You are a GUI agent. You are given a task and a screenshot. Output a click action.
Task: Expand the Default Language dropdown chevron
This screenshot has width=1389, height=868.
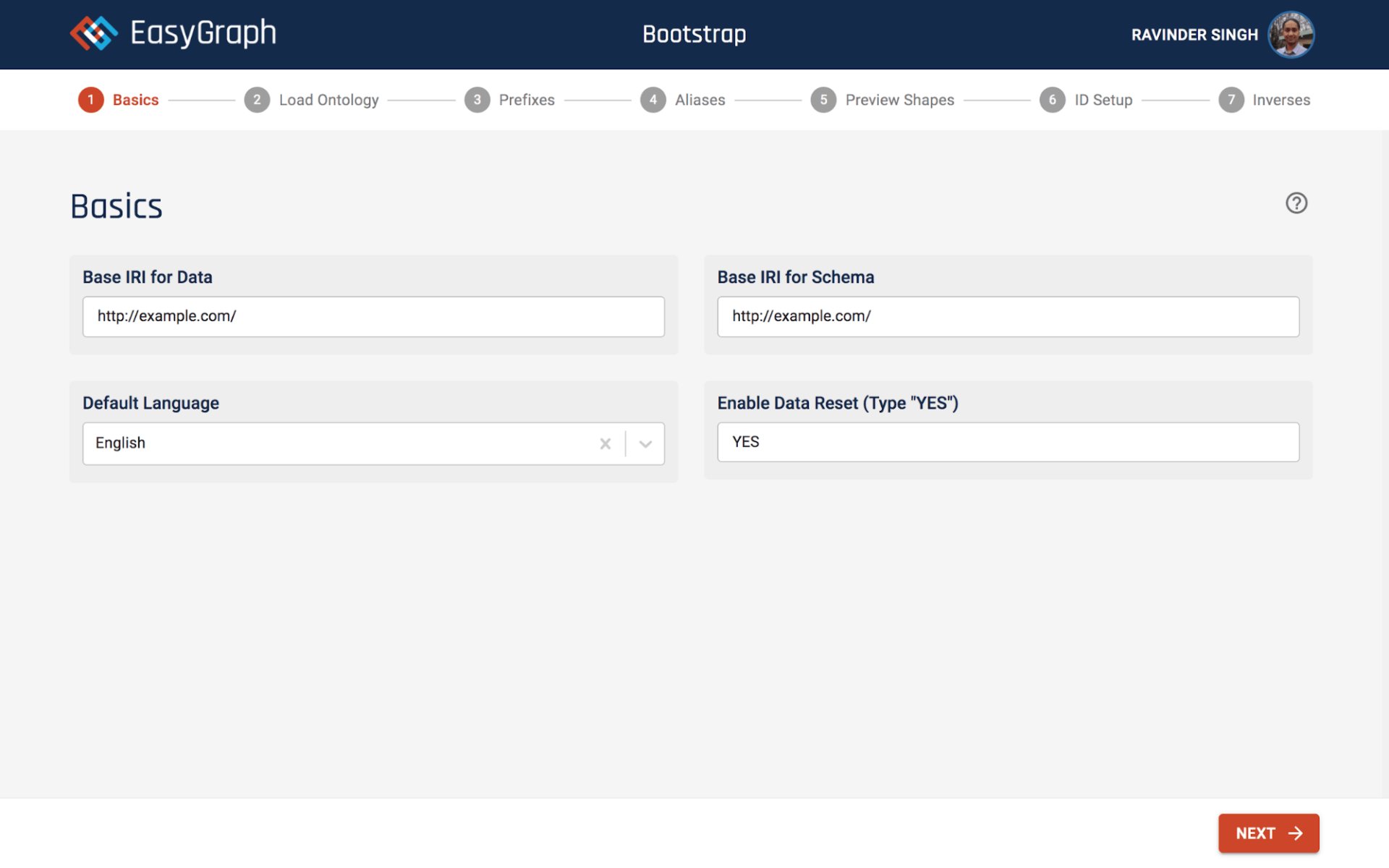click(x=645, y=443)
